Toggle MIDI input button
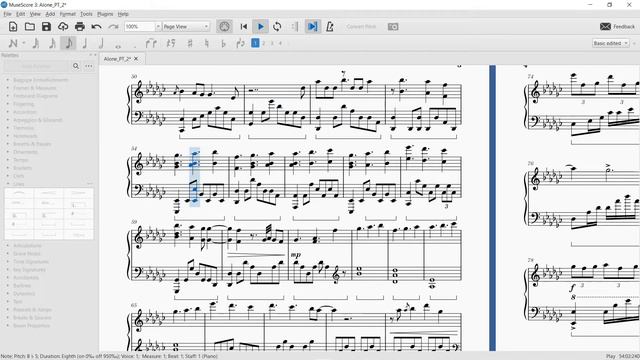640x360 pixels. [224, 27]
